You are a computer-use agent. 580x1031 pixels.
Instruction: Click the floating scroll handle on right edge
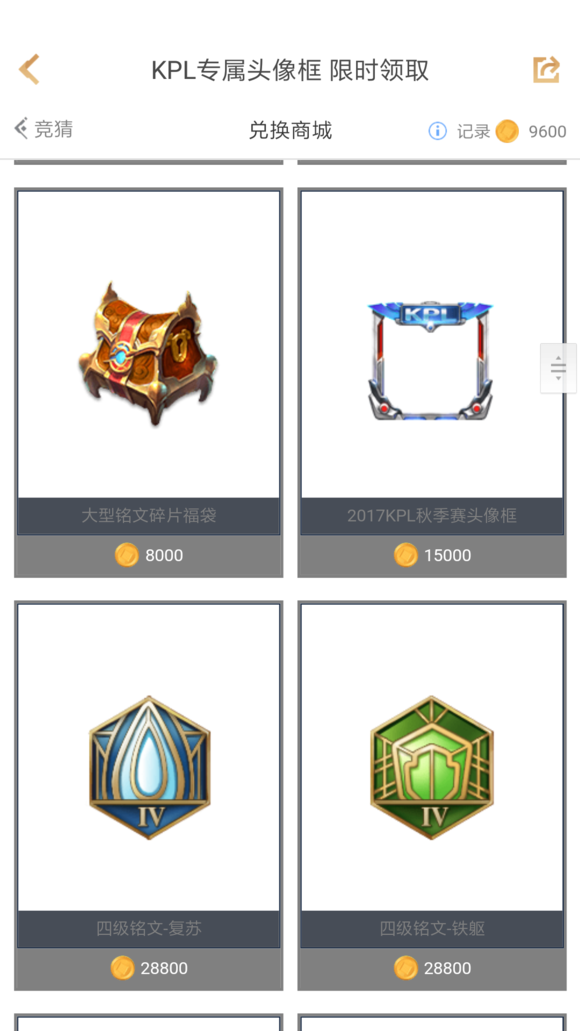pyautogui.click(x=558, y=368)
